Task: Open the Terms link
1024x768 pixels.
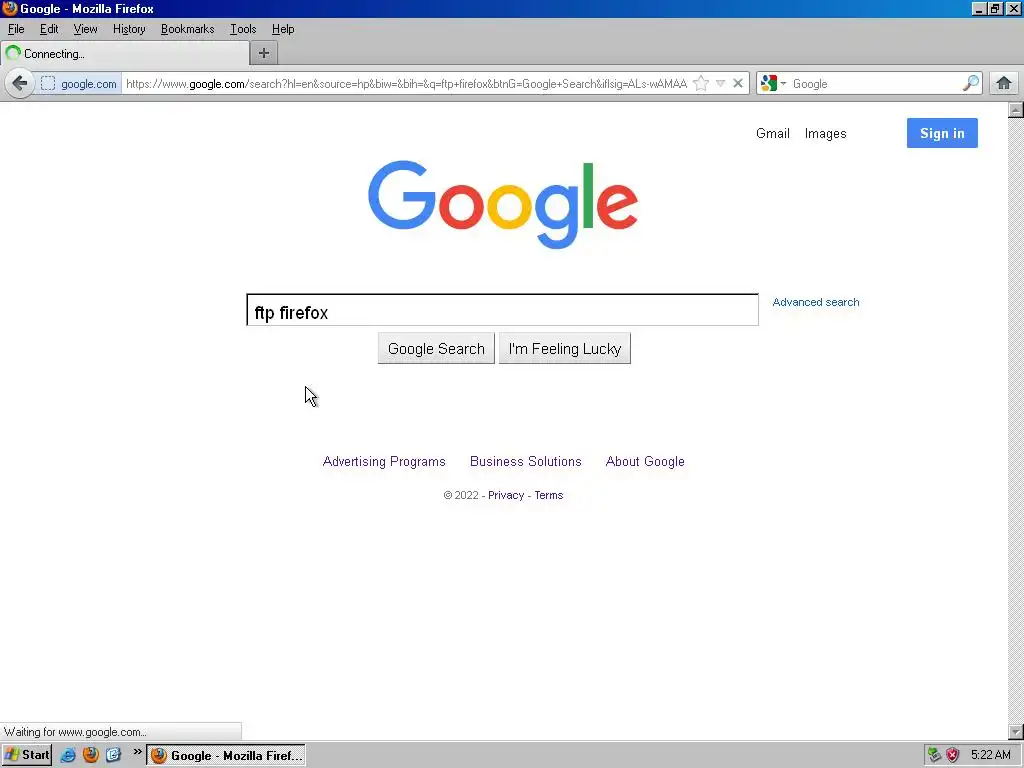Action: (549, 495)
